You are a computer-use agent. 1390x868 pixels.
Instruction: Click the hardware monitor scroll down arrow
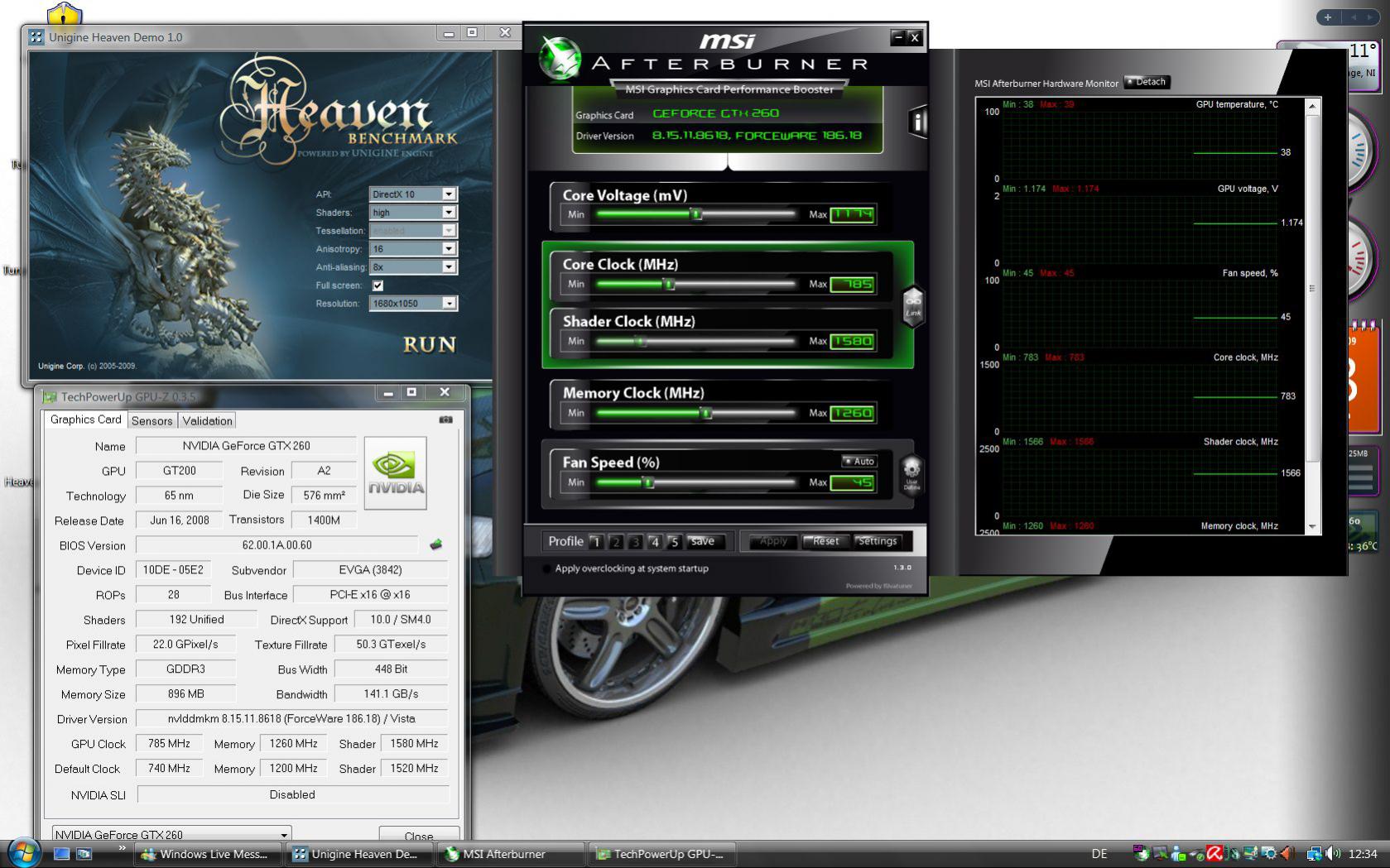[1312, 527]
